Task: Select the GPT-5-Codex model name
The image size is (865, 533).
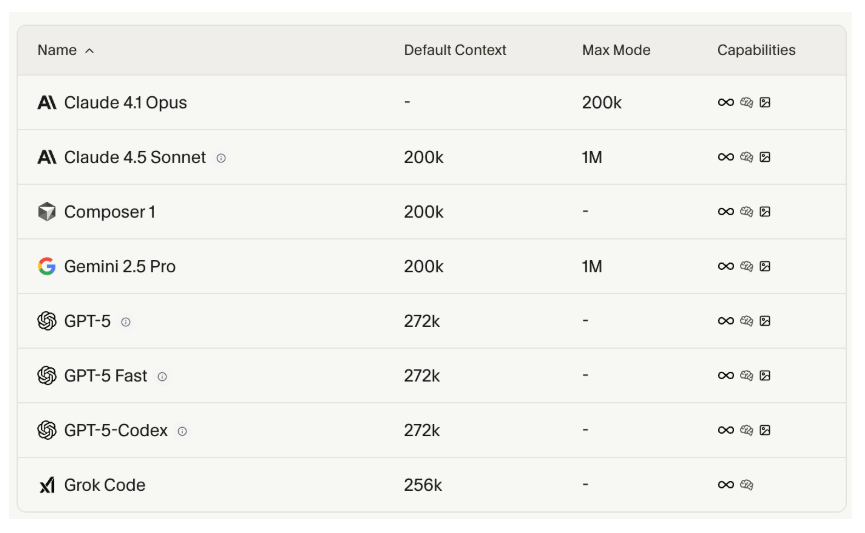Action: 116,430
